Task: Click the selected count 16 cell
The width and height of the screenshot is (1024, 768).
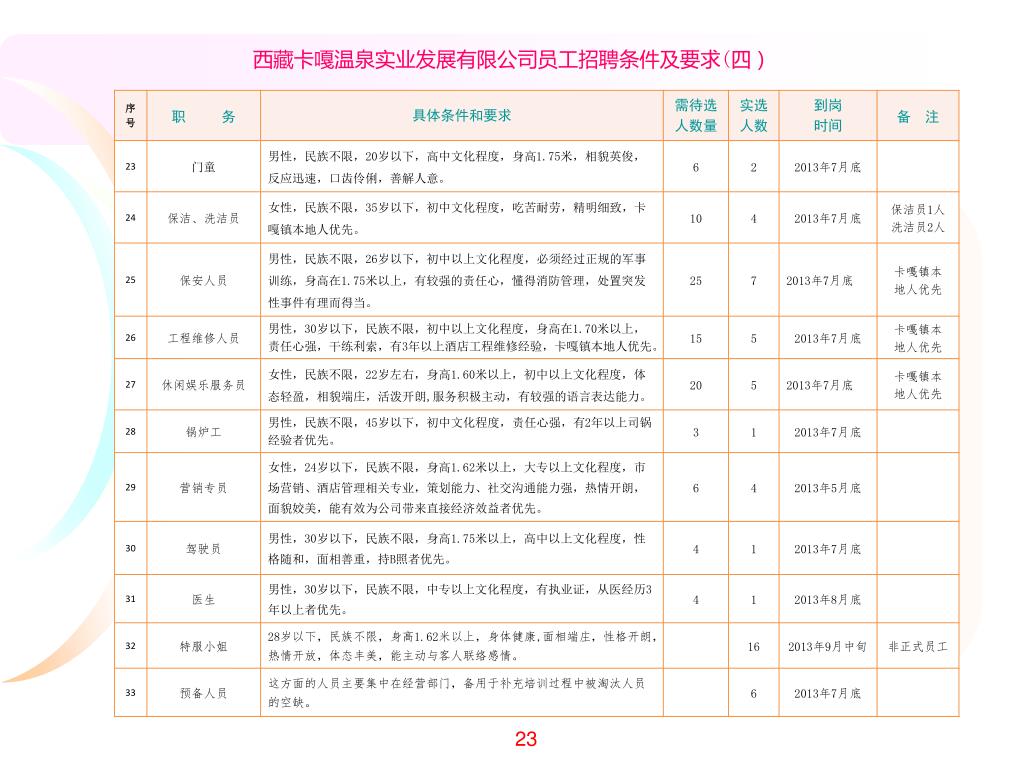Action: point(754,647)
